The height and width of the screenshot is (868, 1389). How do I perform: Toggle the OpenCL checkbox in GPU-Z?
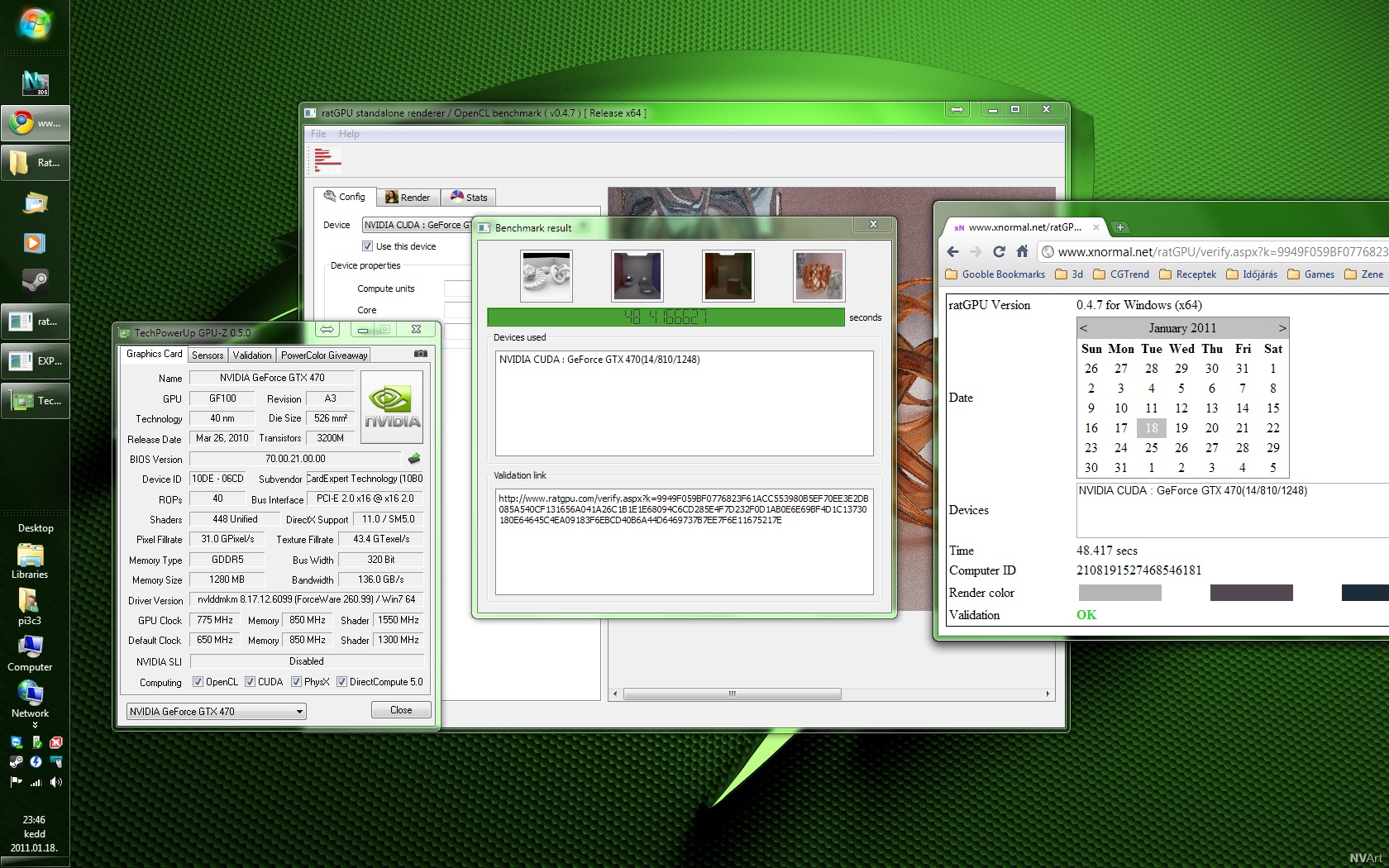click(198, 682)
